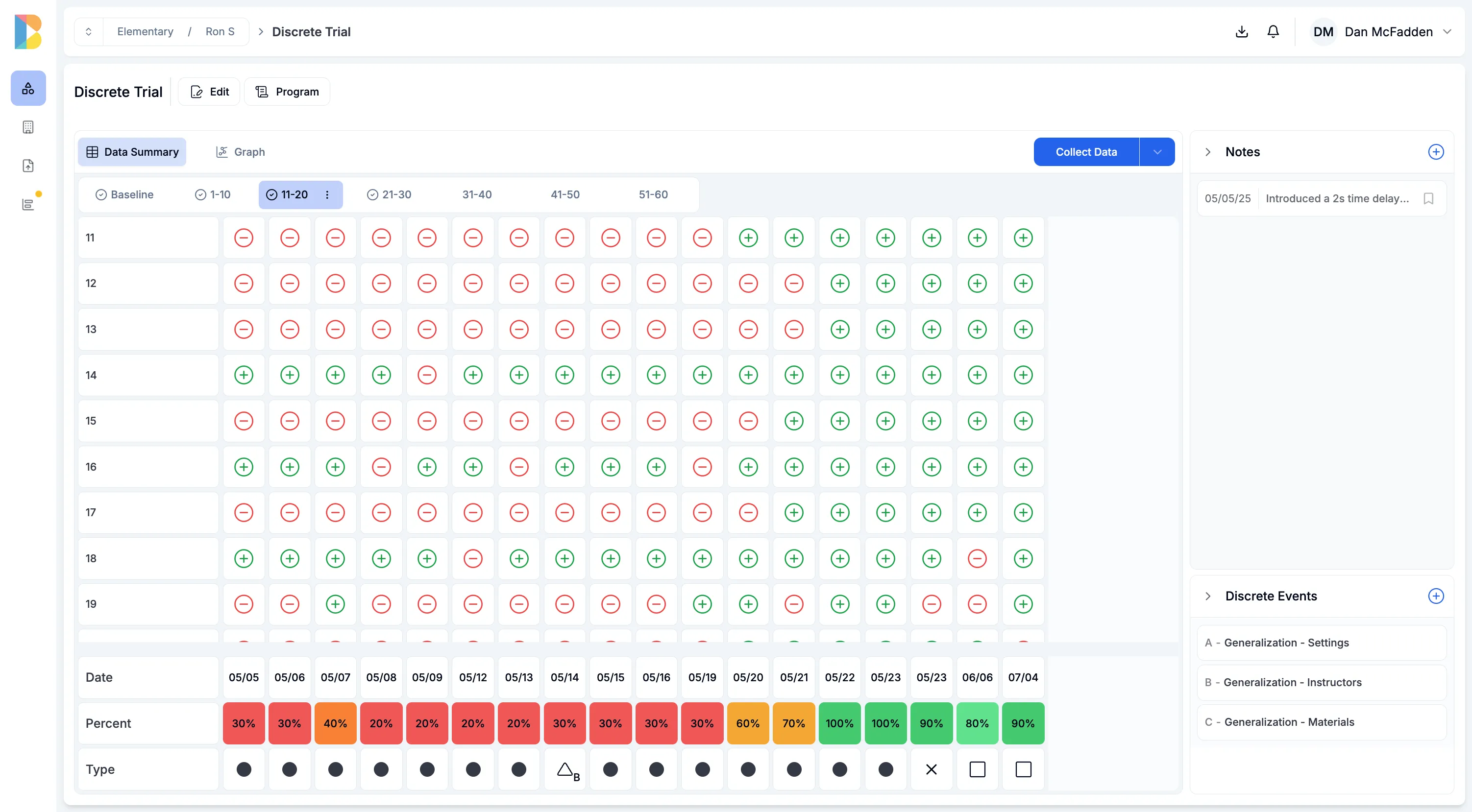1472x812 pixels.
Task: Open the shapes programs sidebar icon
Action: (x=28, y=89)
